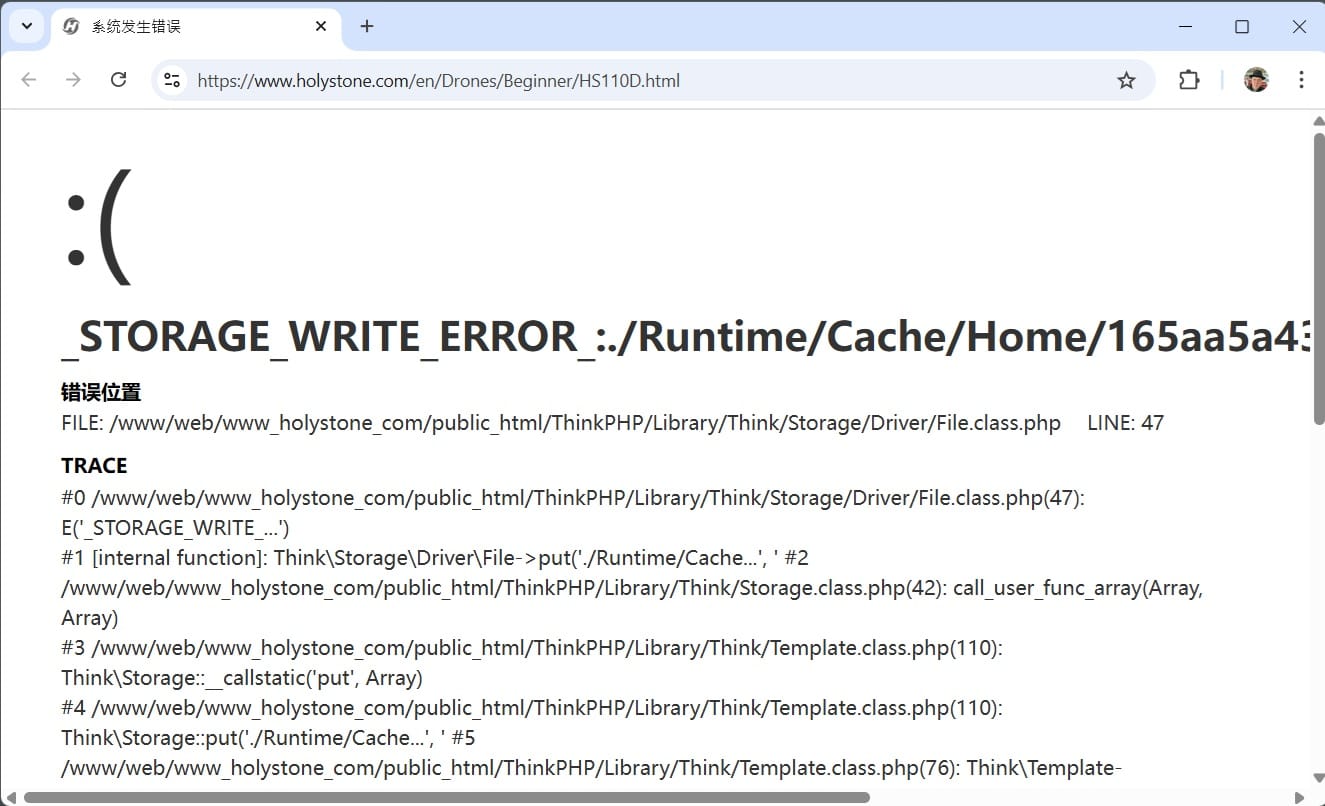The width and height of the screenshot is (1325, 806).
Task: Bookmark this page with the star icon
Action: click(1126, 80)
